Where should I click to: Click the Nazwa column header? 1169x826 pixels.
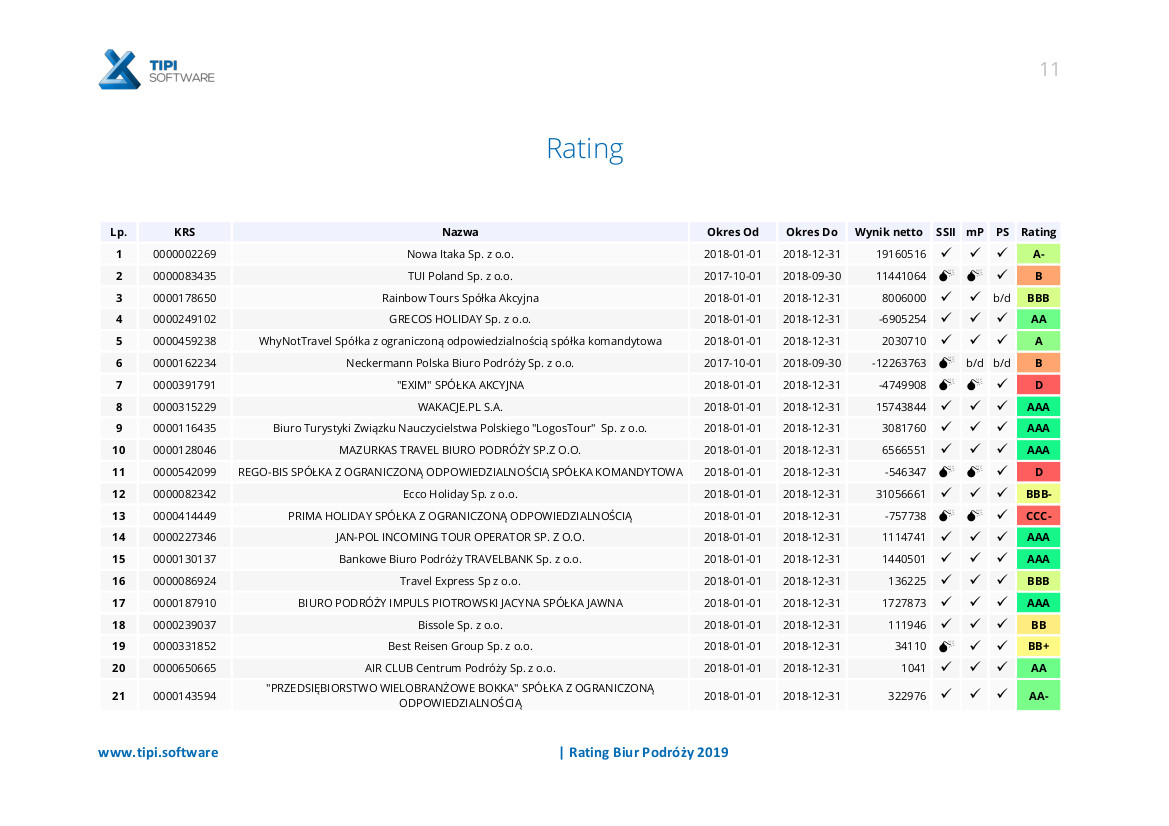click(460, 232)
